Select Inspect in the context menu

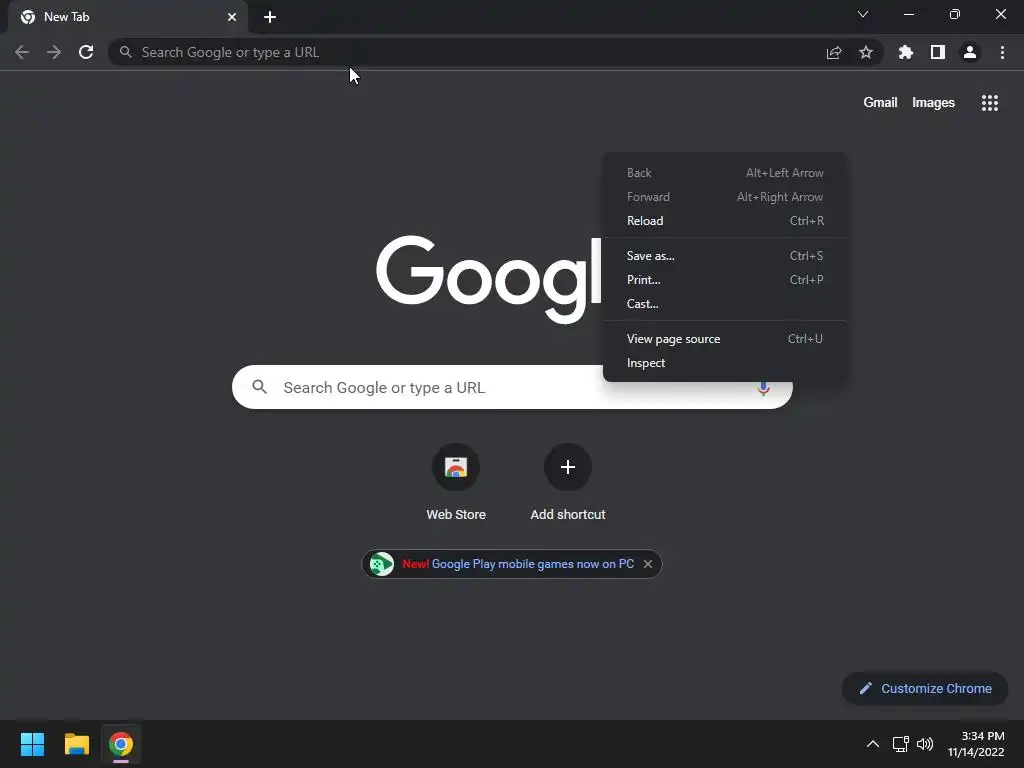pos(725,363)
